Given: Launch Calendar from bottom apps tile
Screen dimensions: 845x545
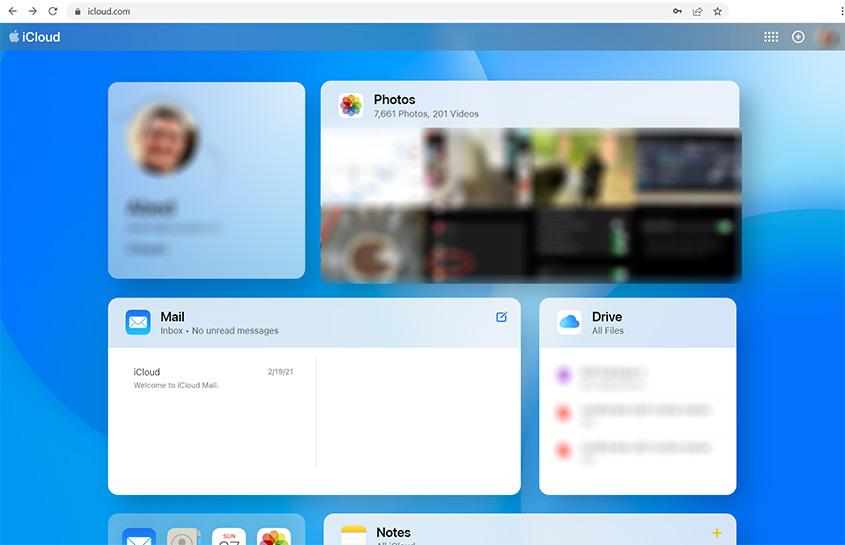Looking at the screenshot, I should (x=229, y=536).
